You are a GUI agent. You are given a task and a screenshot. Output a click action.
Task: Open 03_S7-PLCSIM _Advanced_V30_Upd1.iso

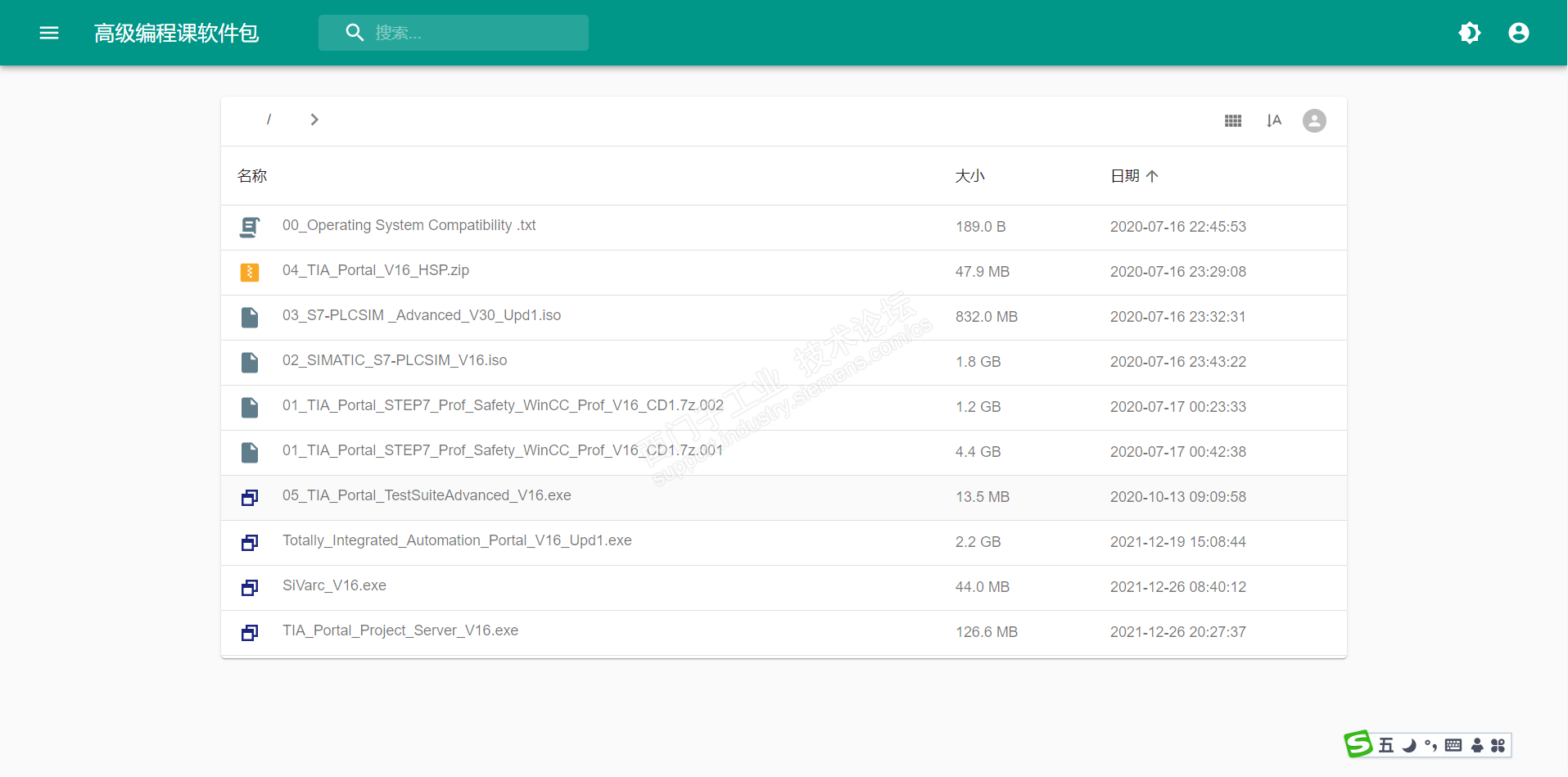[x=422, y=315]
